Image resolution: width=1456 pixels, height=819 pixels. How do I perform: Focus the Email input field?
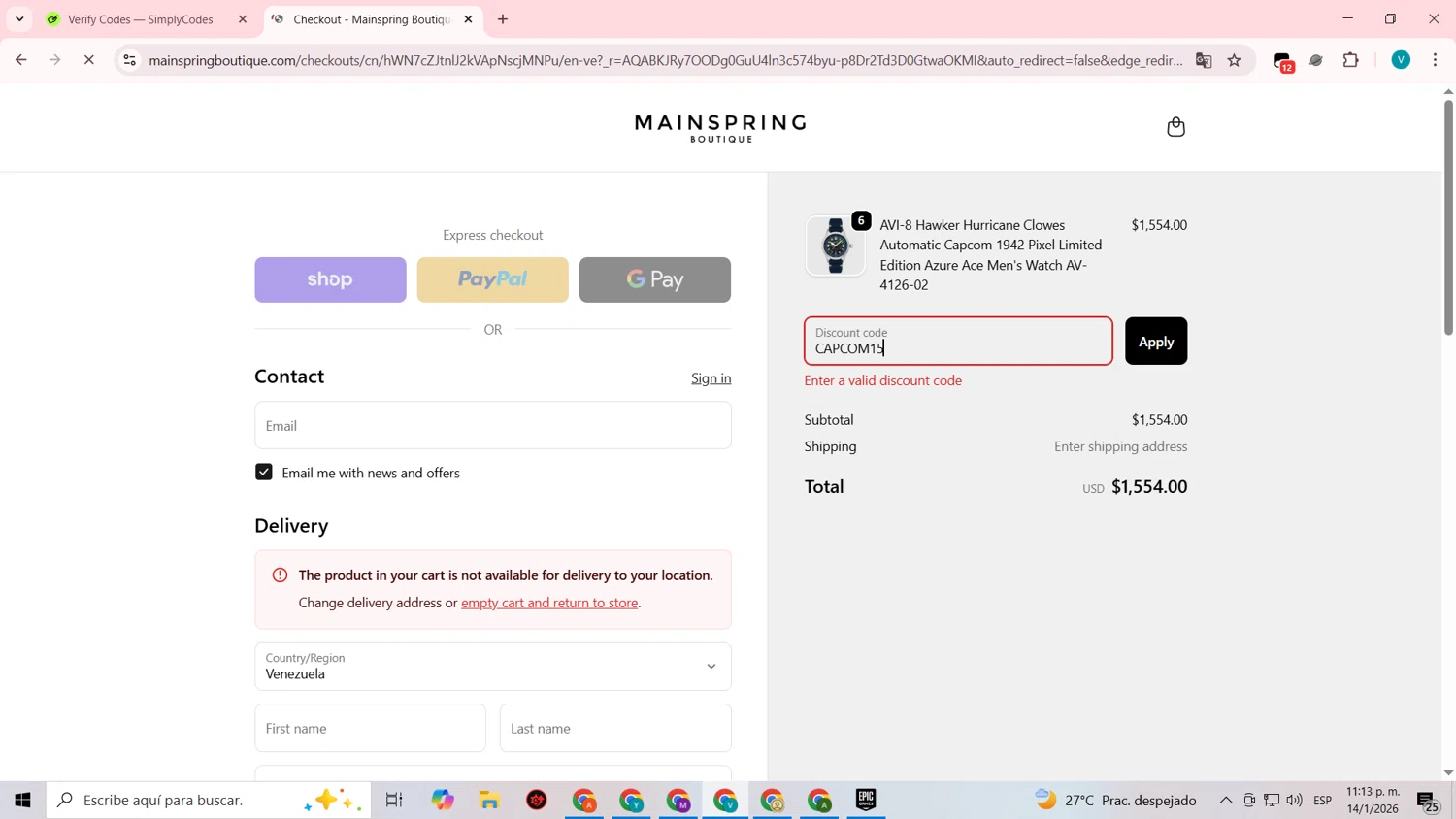click(x=493, y=425)
